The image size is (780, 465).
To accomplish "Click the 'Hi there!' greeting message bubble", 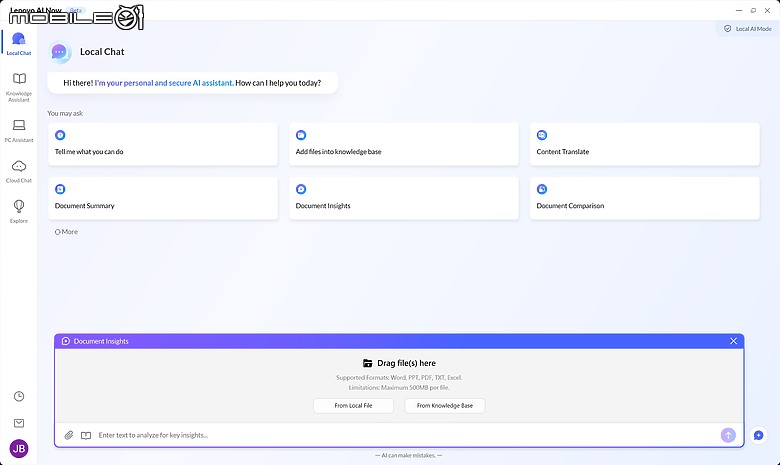I will [x=193, y=83].
